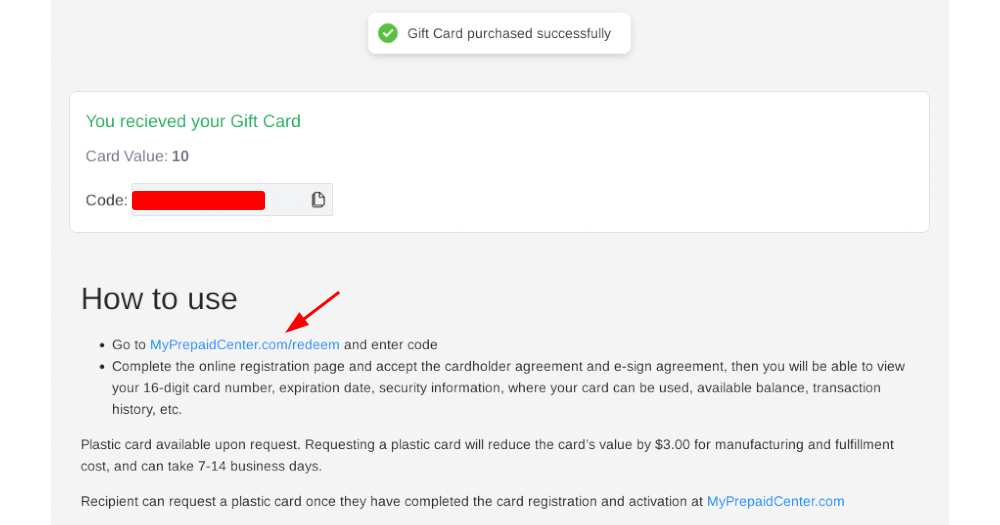Click the 'Code:' label
The width and height of the screenshot is (1000, 525).
point(107,200)
